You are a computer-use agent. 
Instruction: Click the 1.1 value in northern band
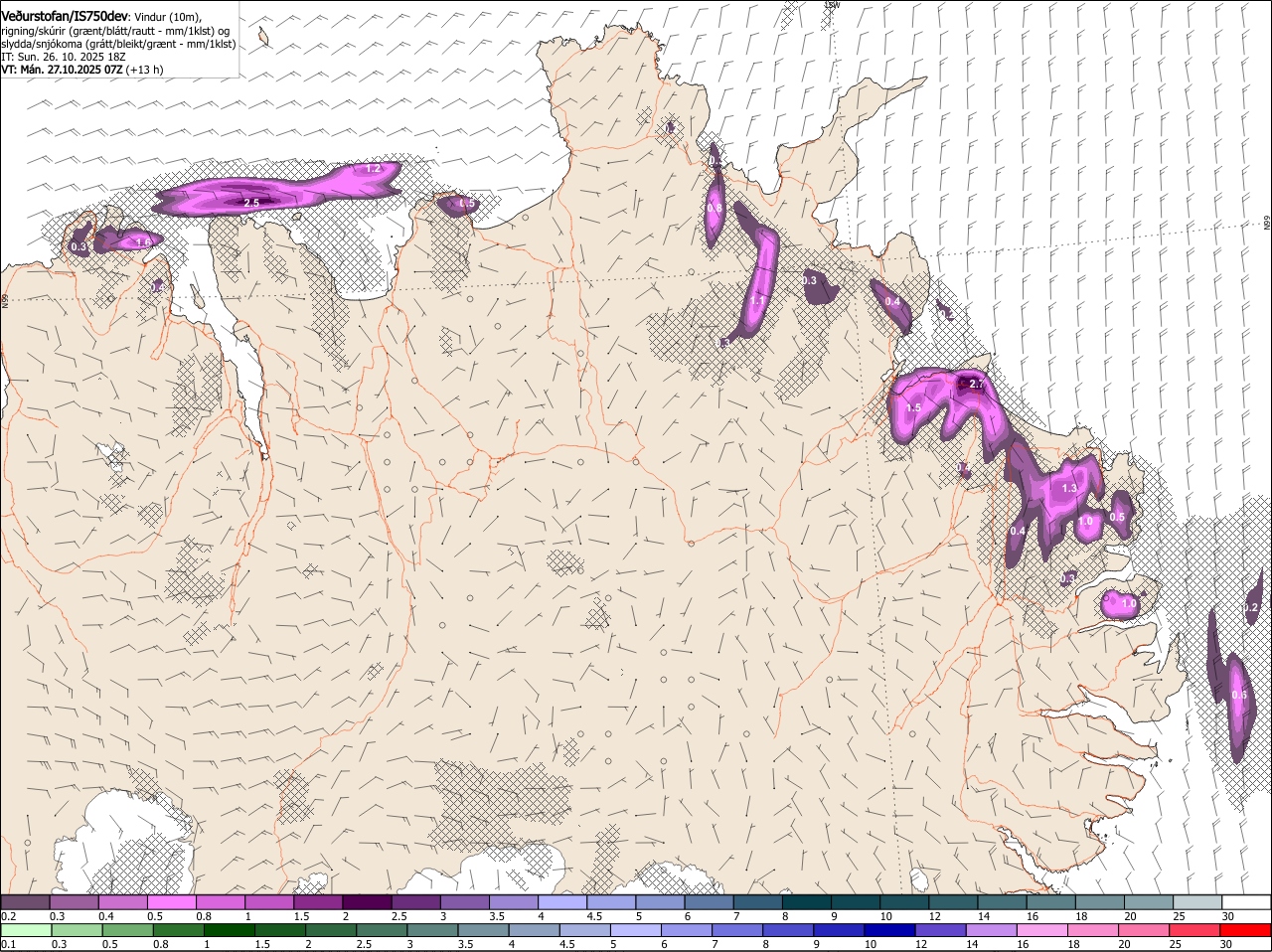(x=757, y=301)
